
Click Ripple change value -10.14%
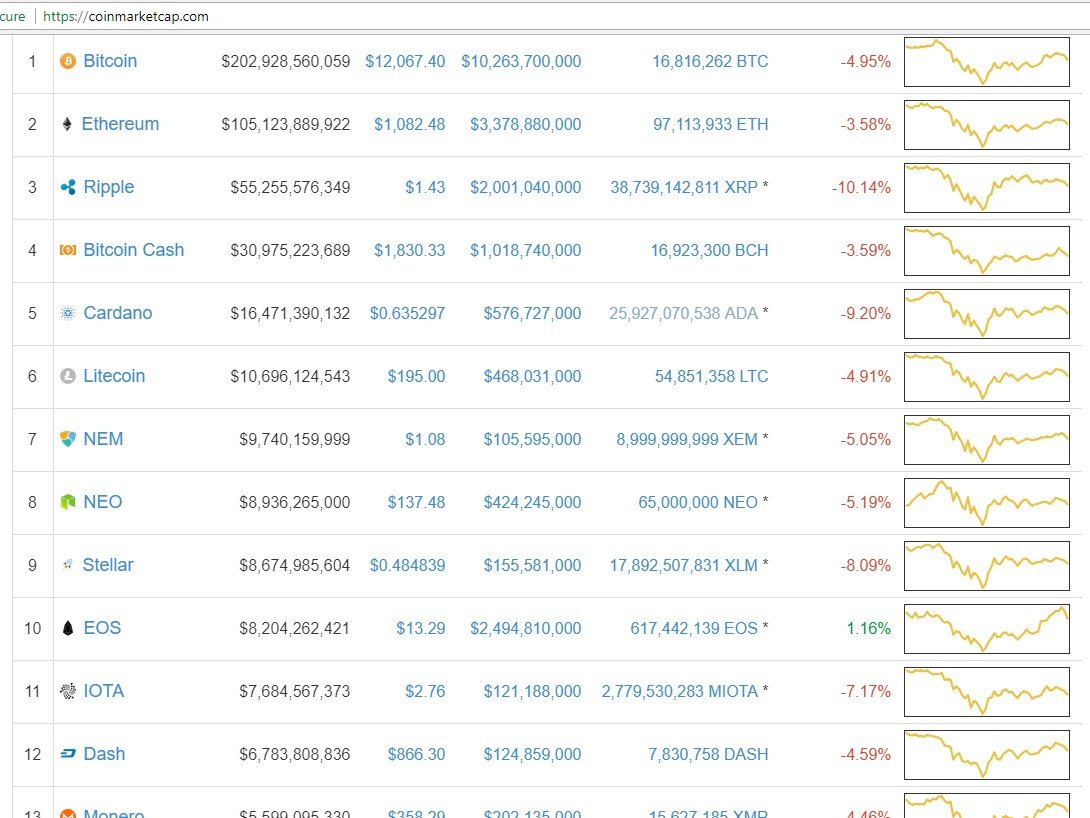pyautogui.click(x=861, y=187)
